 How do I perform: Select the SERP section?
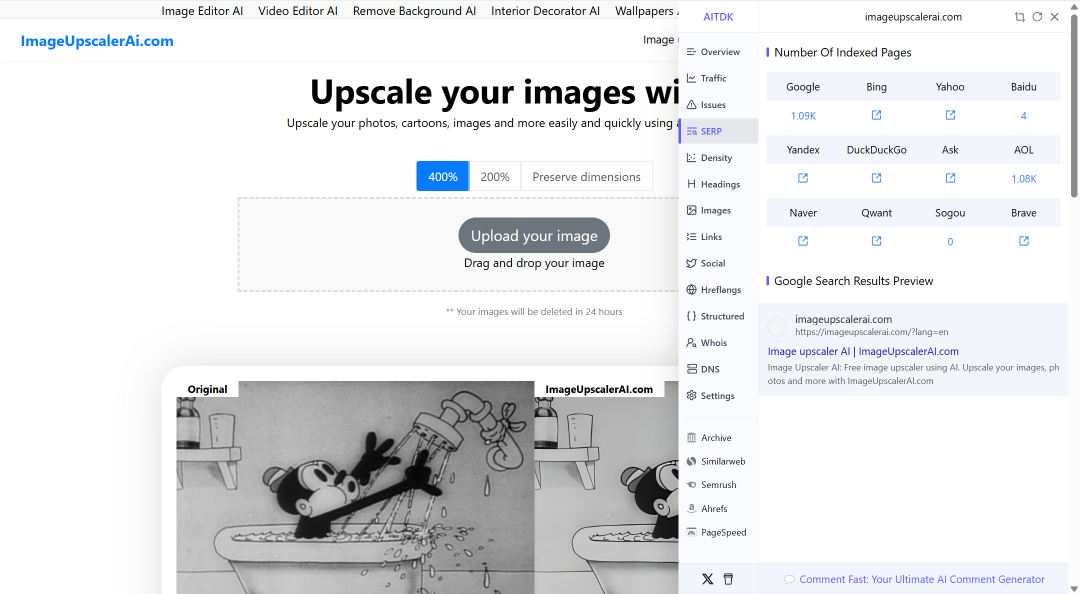tap(718, 131)
